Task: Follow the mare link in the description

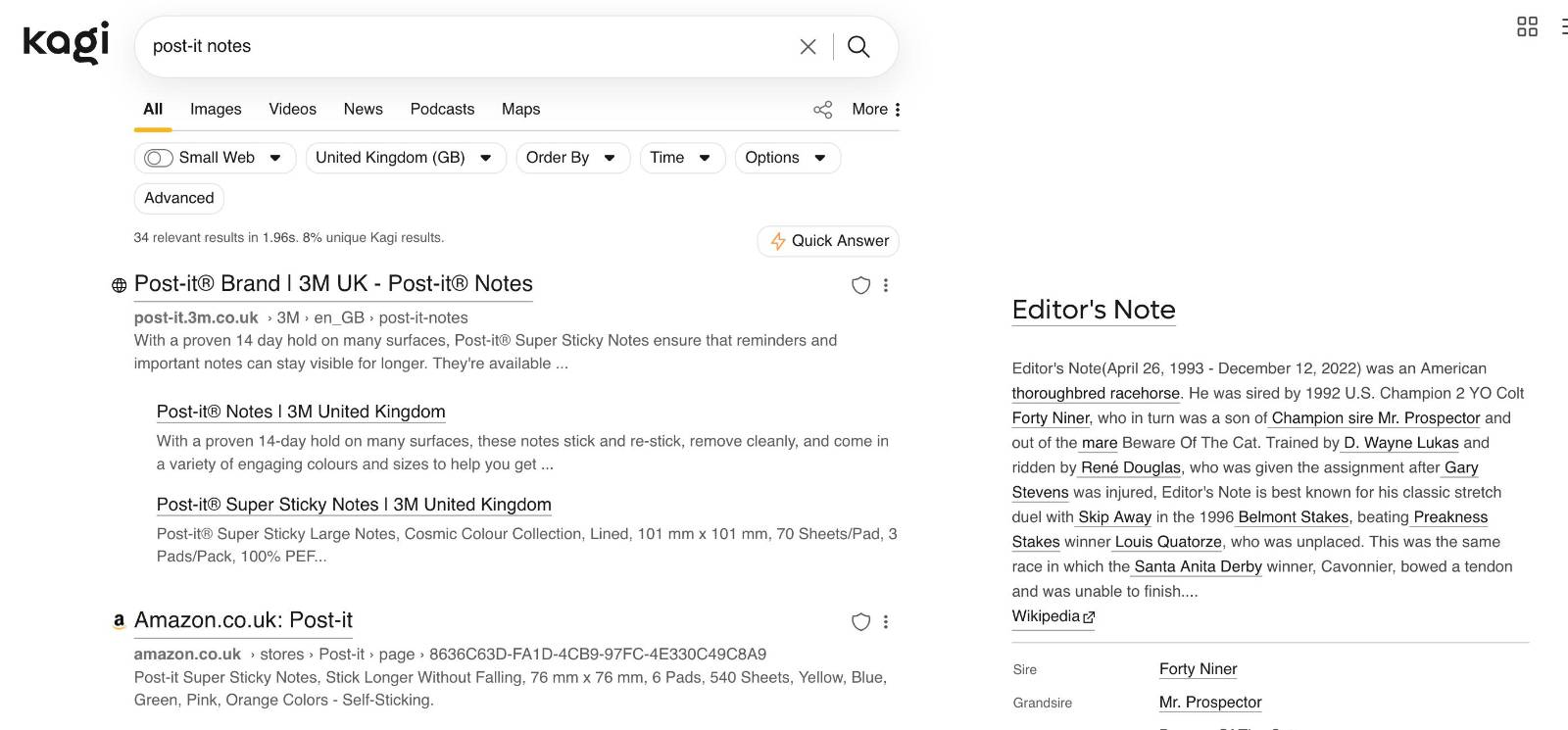Action: (1100, 443)
